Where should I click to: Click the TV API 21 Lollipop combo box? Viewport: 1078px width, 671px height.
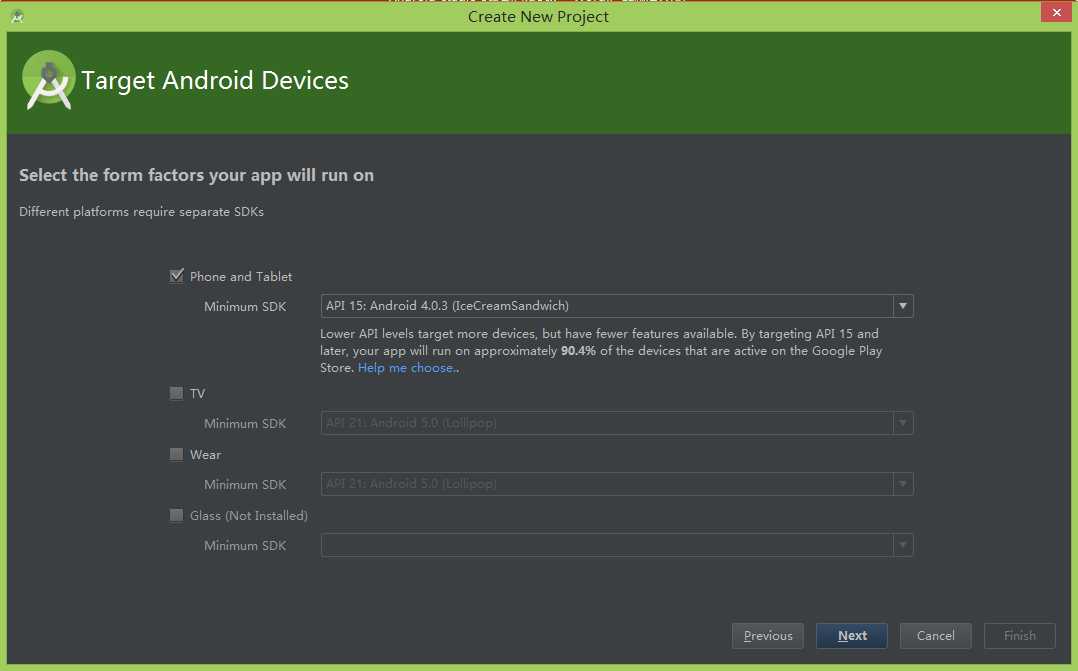pyautogui.click(x=617, y=423)
